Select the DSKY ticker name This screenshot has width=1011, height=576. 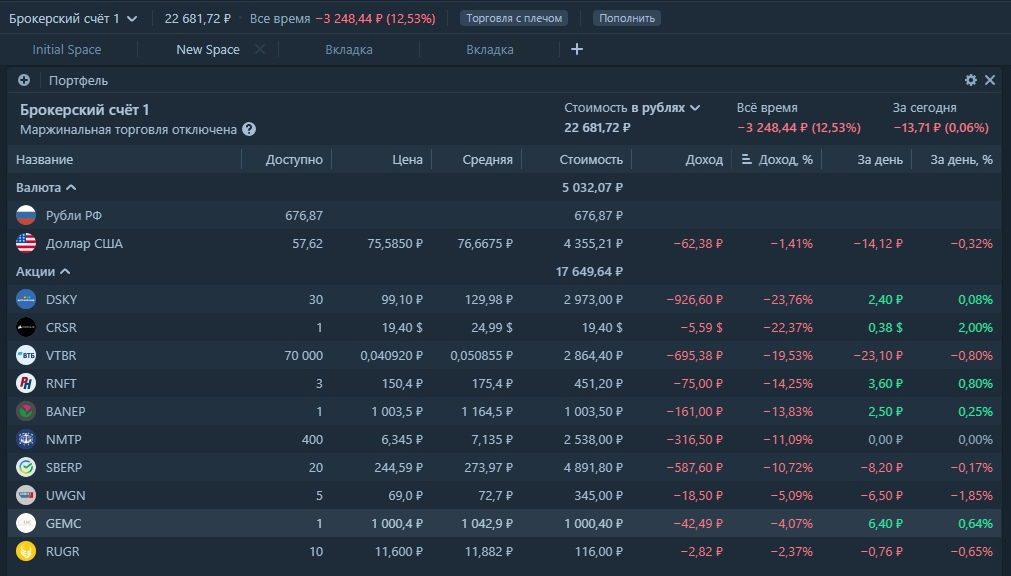pos(61,299)
